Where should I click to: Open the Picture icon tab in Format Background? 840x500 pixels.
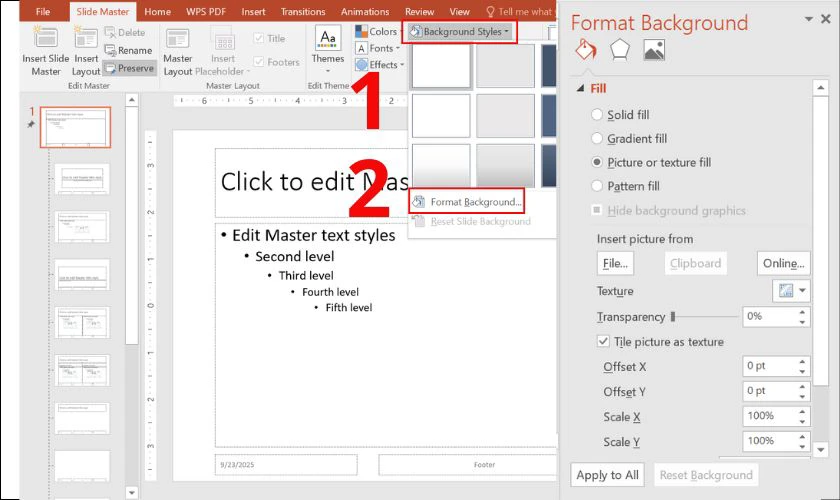[x=654, y=50]
